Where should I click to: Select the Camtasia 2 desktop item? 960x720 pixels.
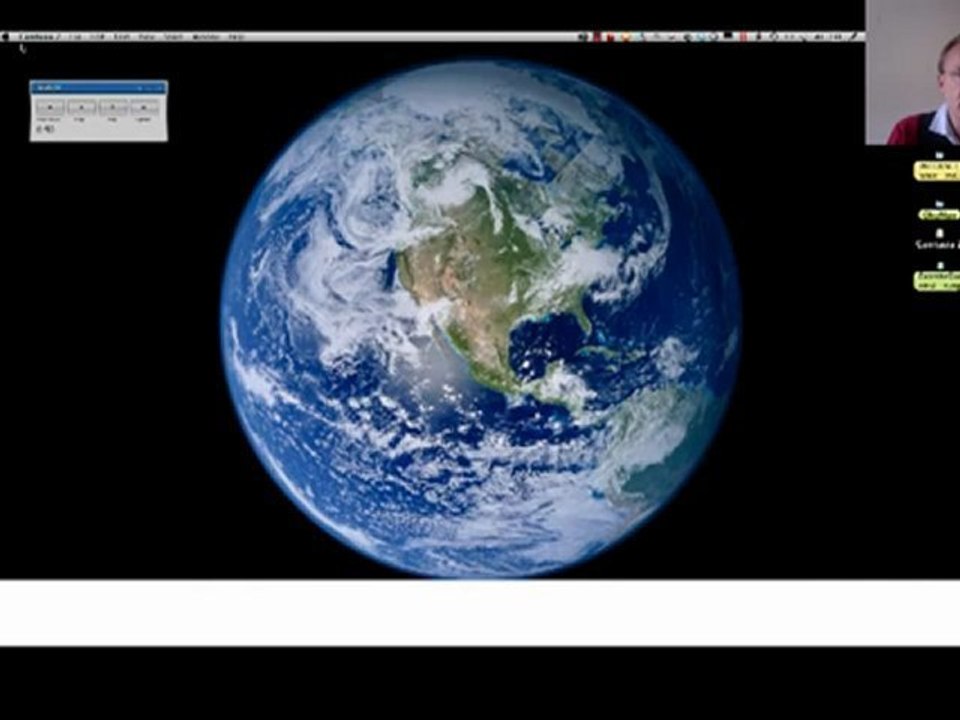(938, 239)
